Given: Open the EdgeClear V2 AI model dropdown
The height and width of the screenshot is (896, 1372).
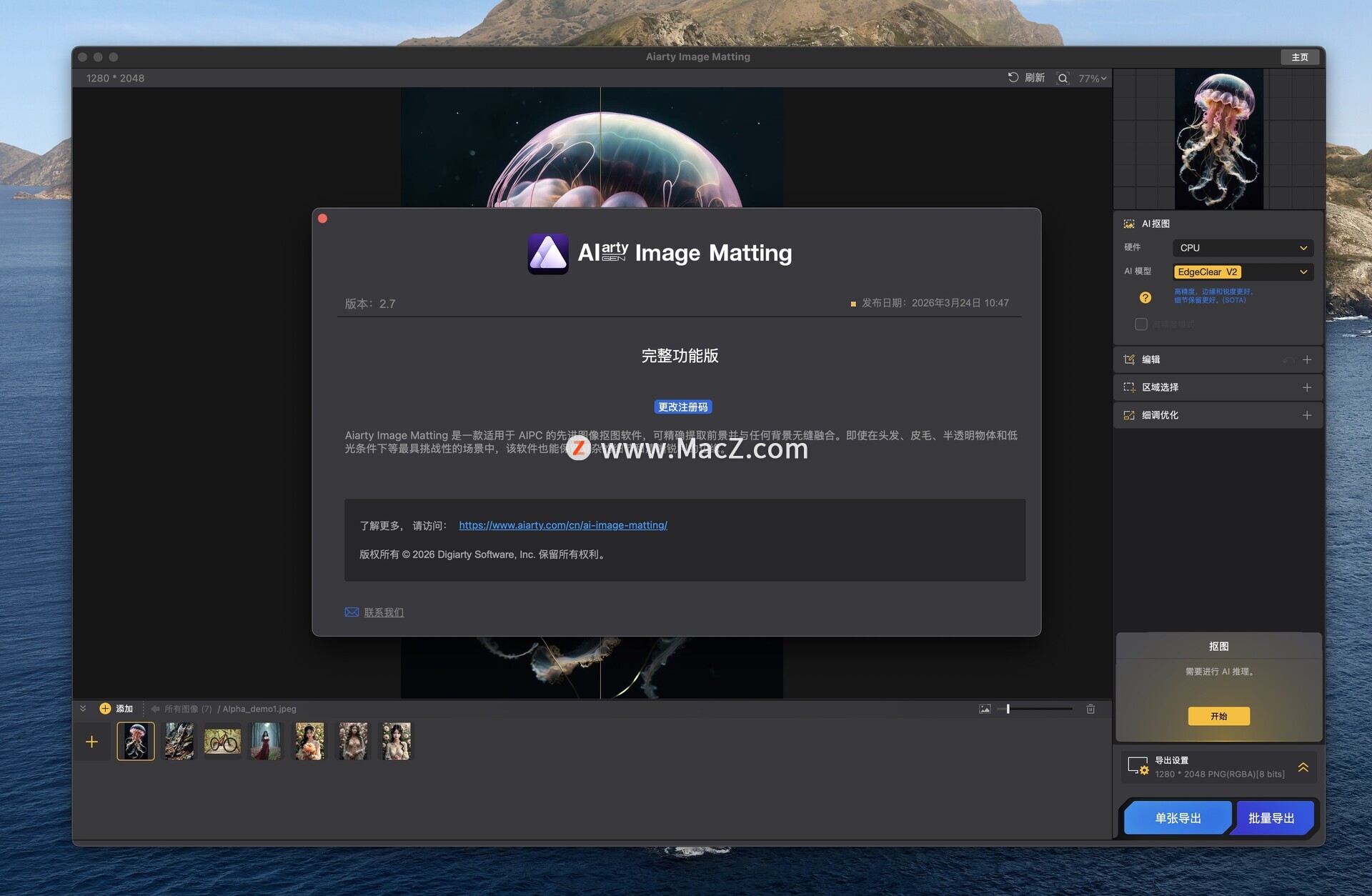Looking at the screenshot, I should (x=1243, y=272).
